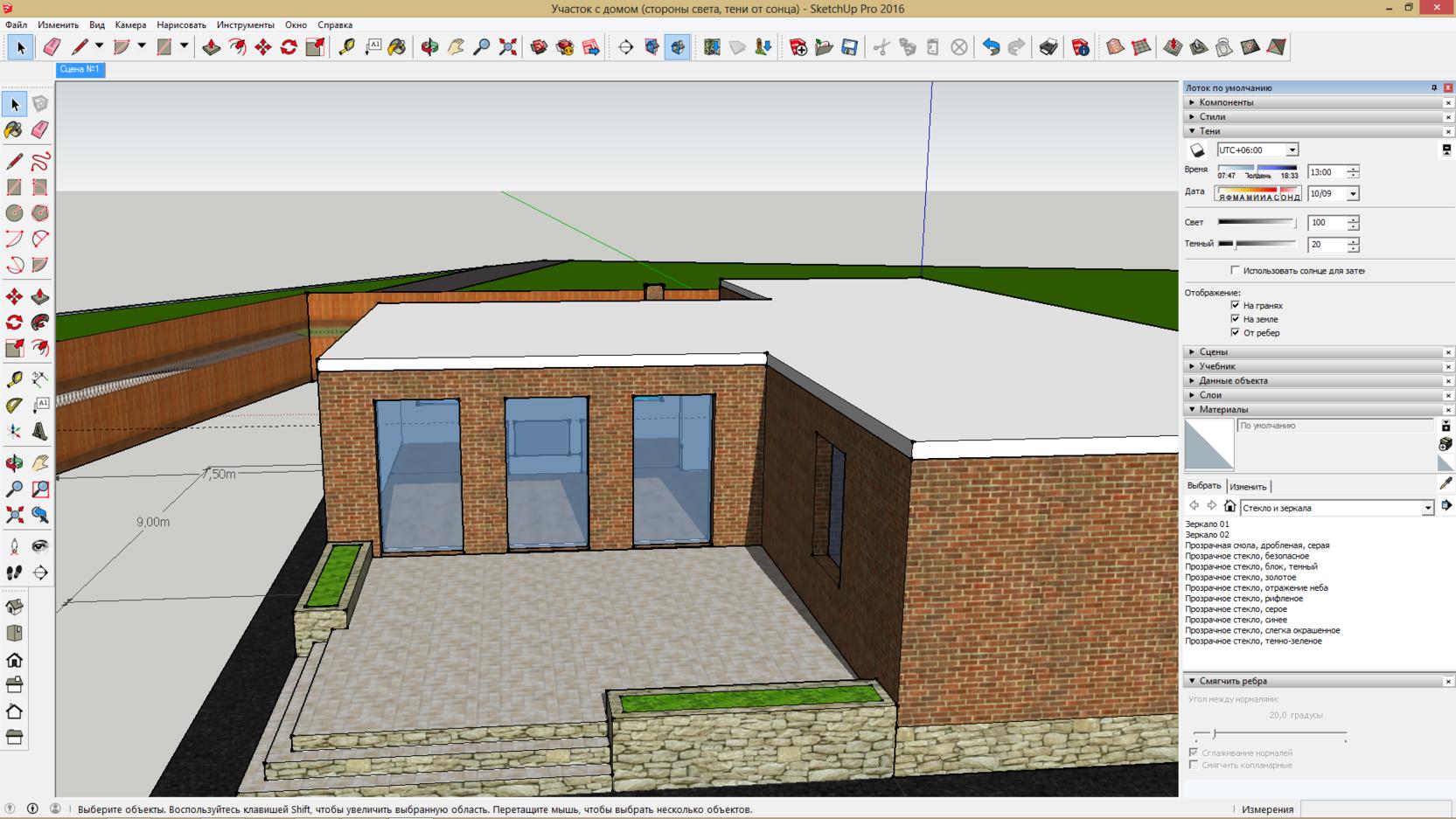Go to home in materials browser

point(1230,506)
